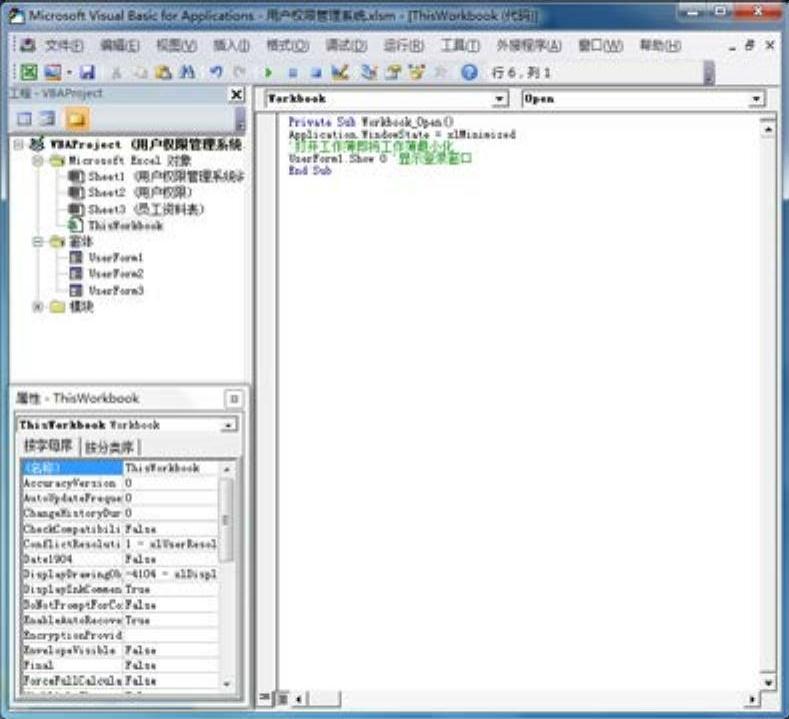789x719 pixels.
Task: Click the code window scroll-down arrow
Action: (x=768, y=683)
